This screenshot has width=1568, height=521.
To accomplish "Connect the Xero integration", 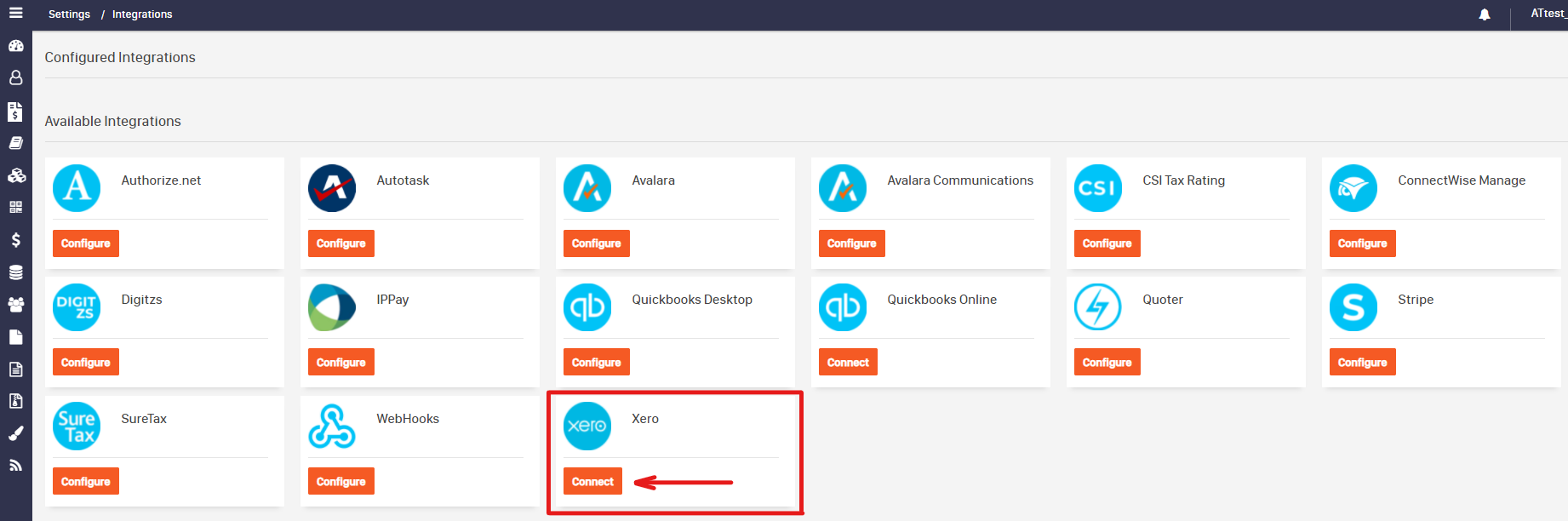I will (x=592, y=482).
